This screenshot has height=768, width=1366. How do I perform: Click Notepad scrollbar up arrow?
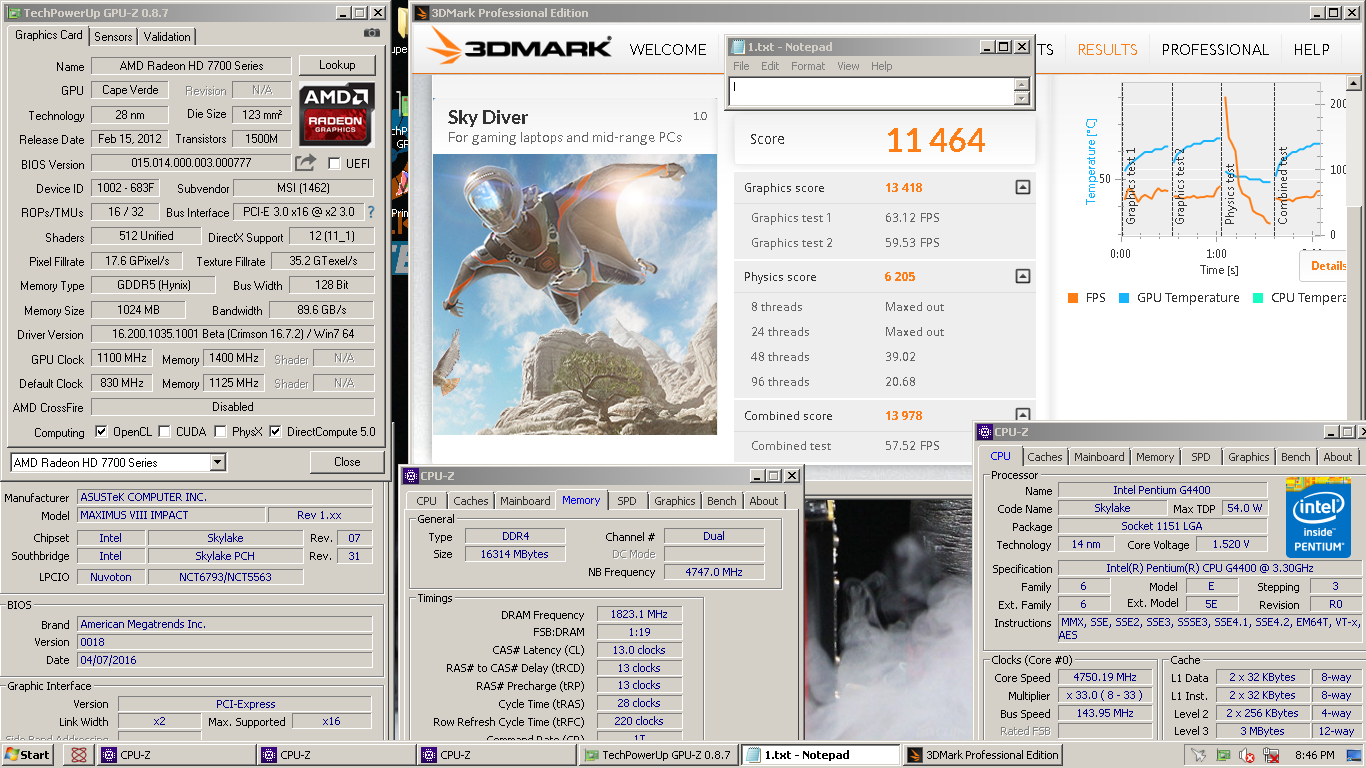(1021, 85)
